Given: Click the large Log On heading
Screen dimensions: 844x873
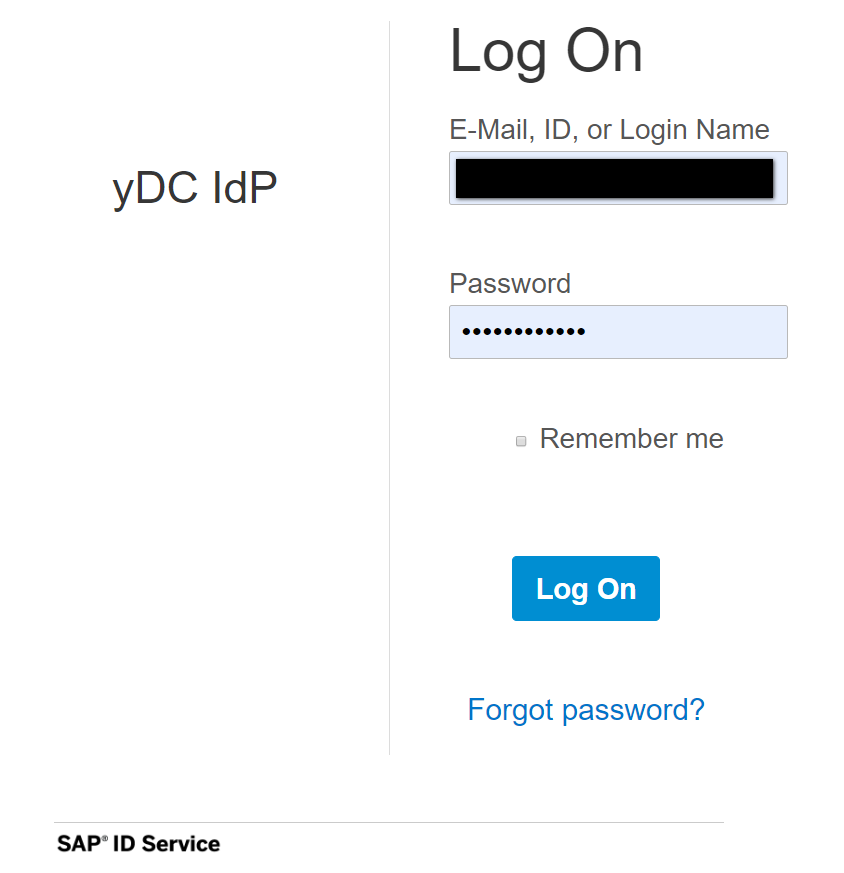Looking at the screenshot, I should coord(546,51).
